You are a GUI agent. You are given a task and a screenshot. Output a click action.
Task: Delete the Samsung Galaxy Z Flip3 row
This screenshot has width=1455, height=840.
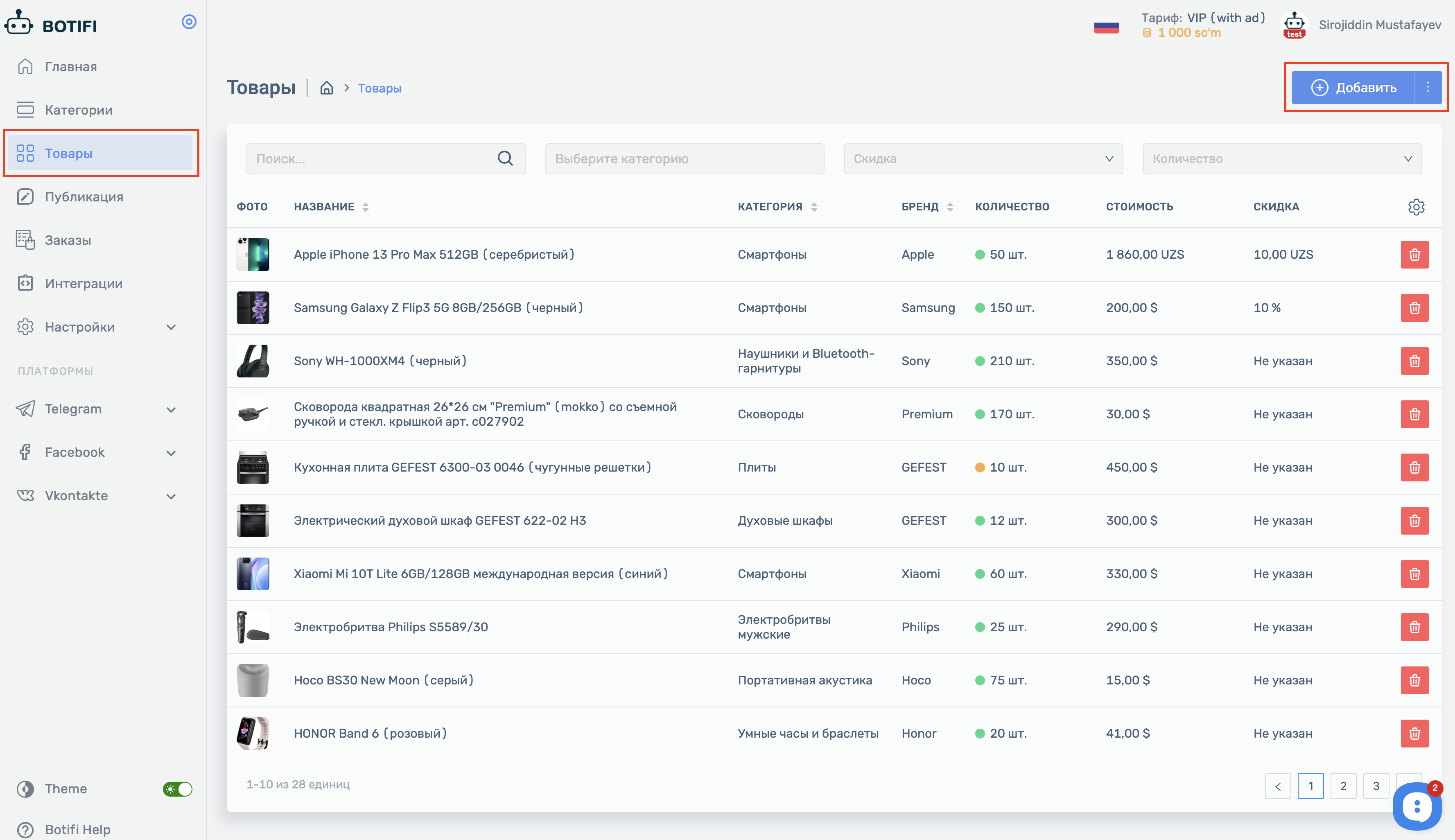pos(1414,307)
